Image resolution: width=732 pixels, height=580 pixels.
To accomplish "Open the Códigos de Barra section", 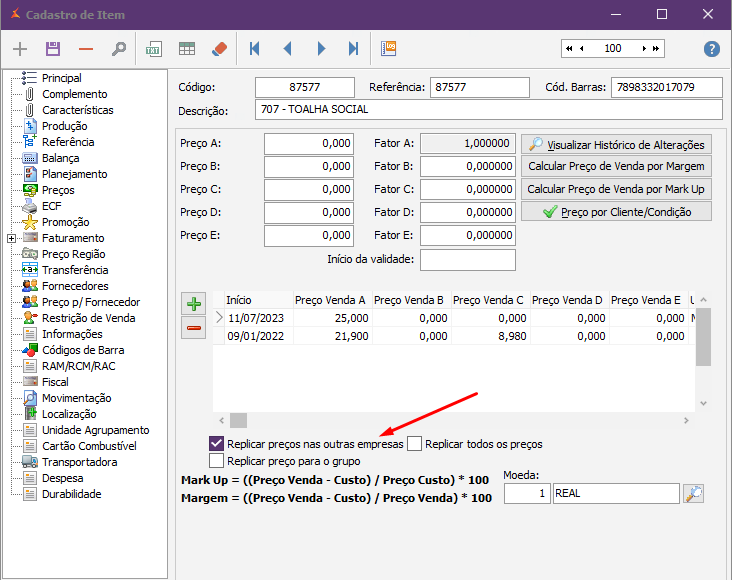I will [x=83, y=350].
